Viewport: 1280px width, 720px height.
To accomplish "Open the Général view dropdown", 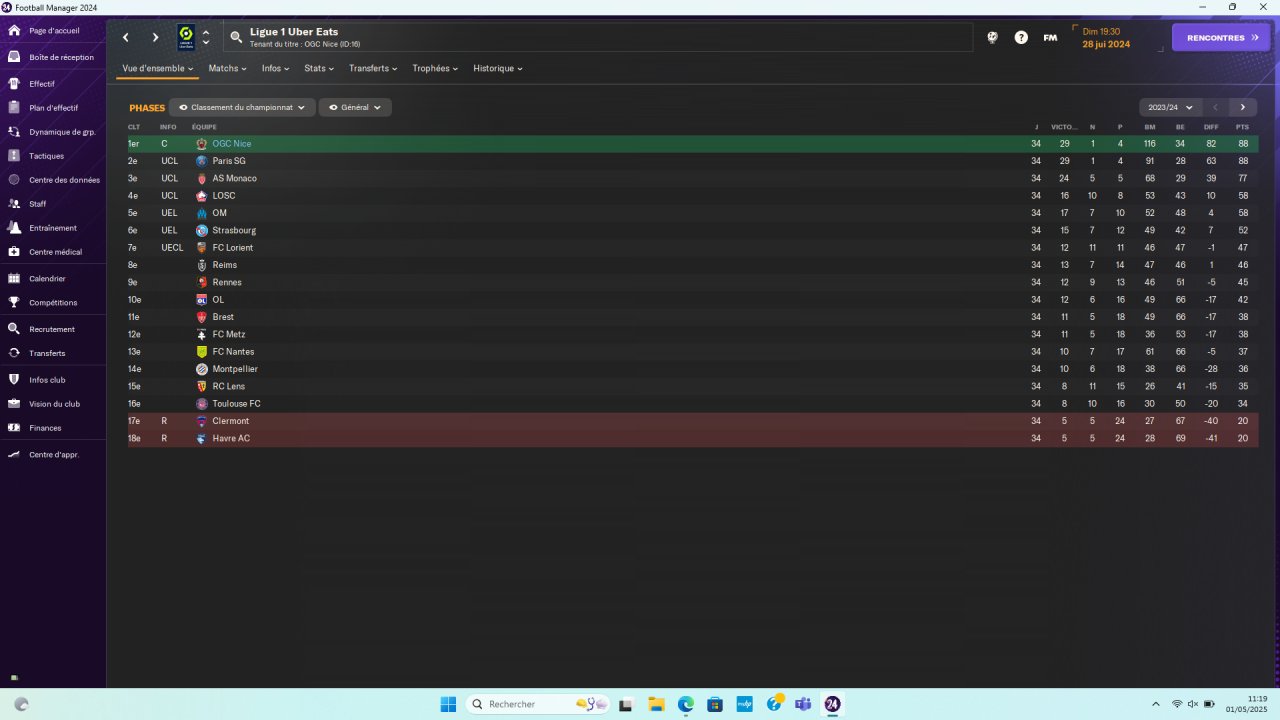I will click(355, 107).
